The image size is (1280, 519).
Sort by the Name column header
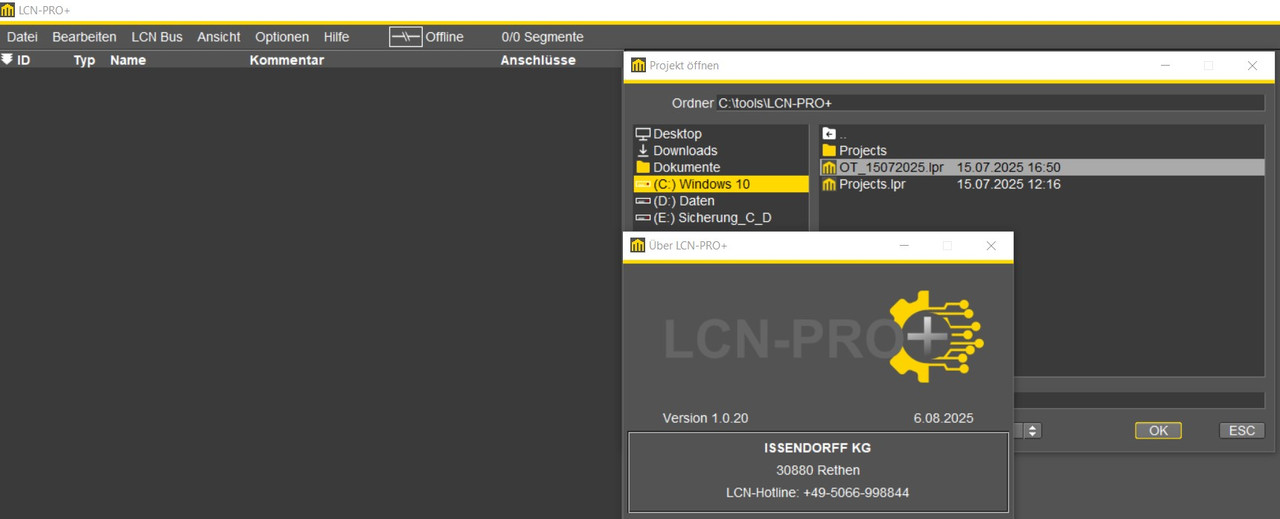click(x=128, y=60)
